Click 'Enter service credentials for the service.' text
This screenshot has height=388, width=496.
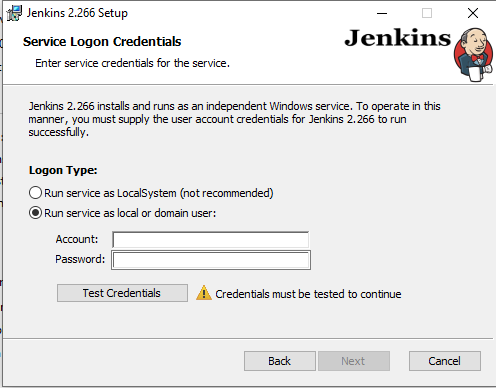pyautogui.click(x=132, y=63)
